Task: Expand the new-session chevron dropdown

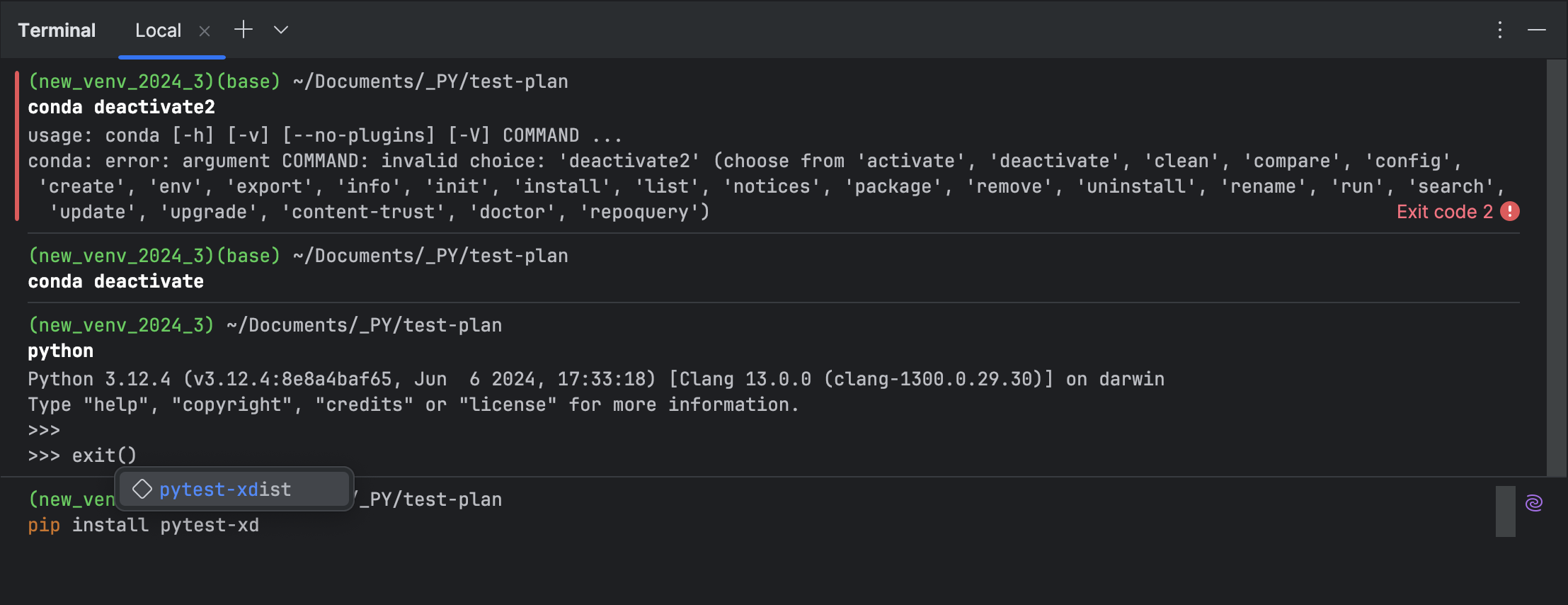Action: tap(281, 30)
